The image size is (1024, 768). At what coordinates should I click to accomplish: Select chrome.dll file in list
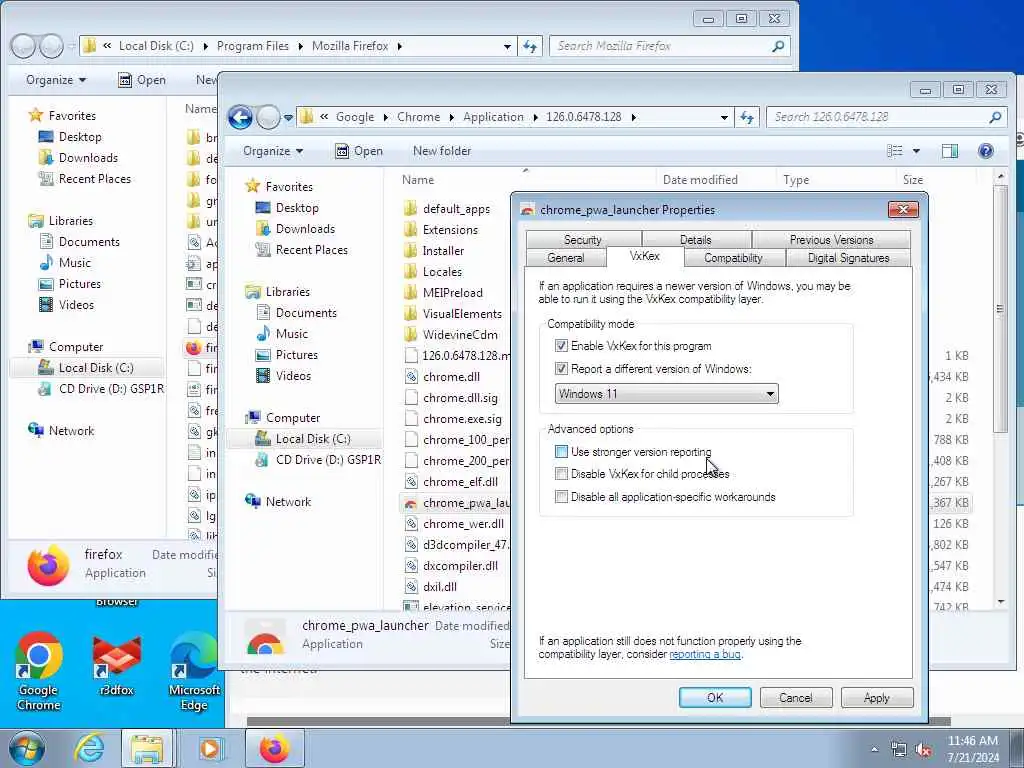pos(451,377)
